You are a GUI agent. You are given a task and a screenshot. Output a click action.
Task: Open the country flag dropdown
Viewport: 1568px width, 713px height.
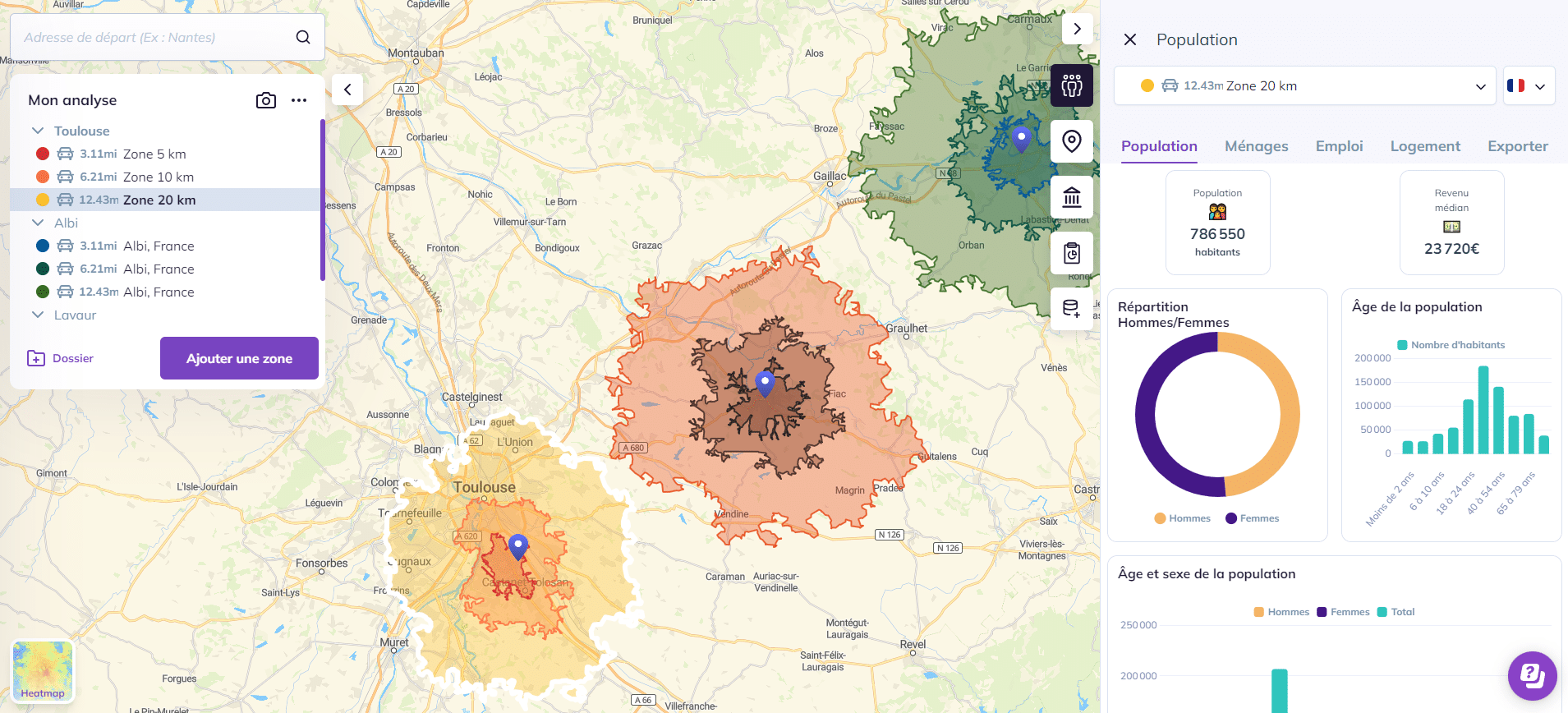tap(1529, 85)
